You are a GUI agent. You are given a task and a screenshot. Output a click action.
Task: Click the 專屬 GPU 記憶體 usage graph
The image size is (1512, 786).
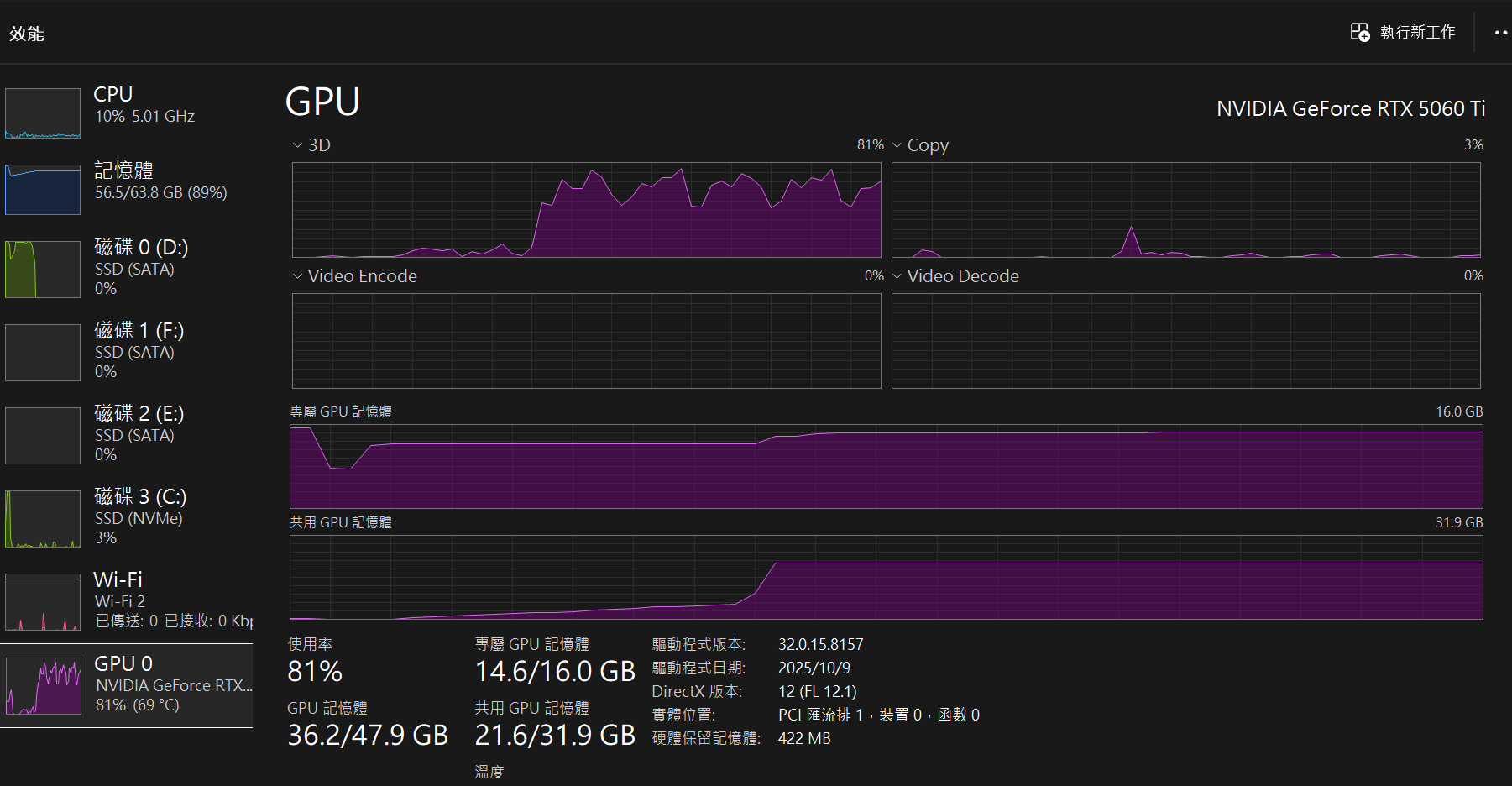coord(886,467)
